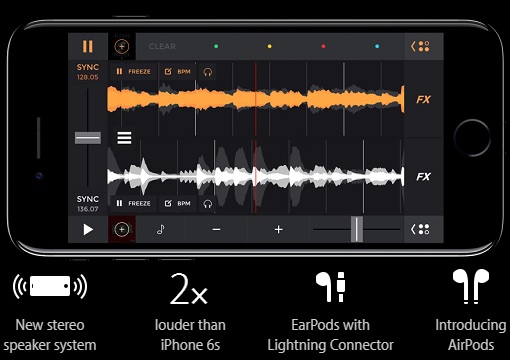Screen dimensions: 510x360
Task: Select the yellow cue point dot
Action: [x=270, y=46]
